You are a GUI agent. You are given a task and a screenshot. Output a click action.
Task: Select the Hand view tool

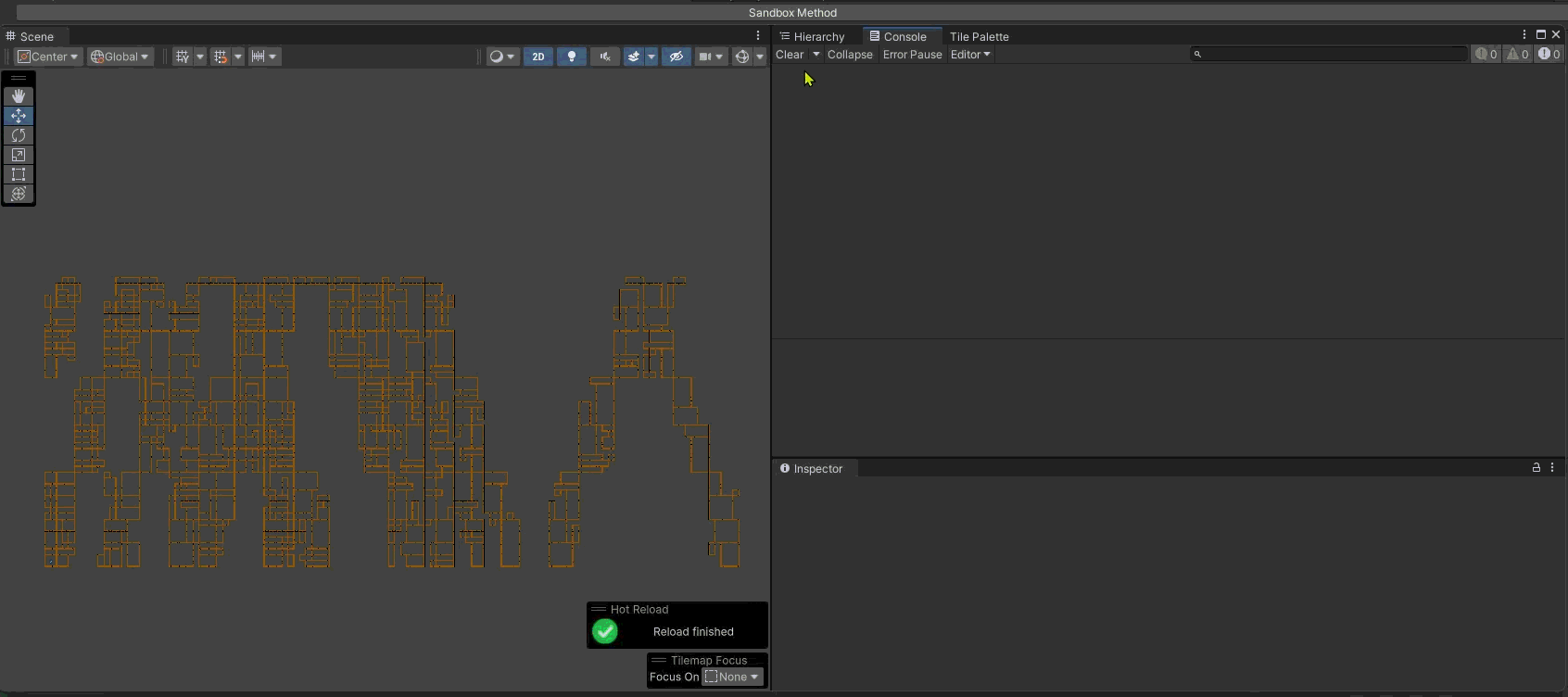19,96
